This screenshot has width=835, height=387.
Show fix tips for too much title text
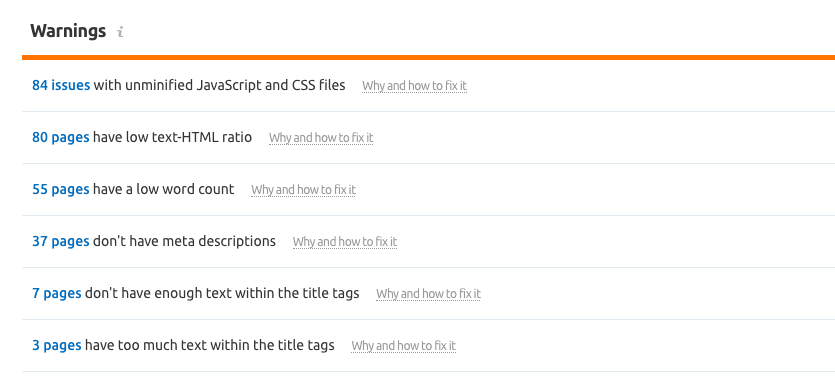(404, 346)
